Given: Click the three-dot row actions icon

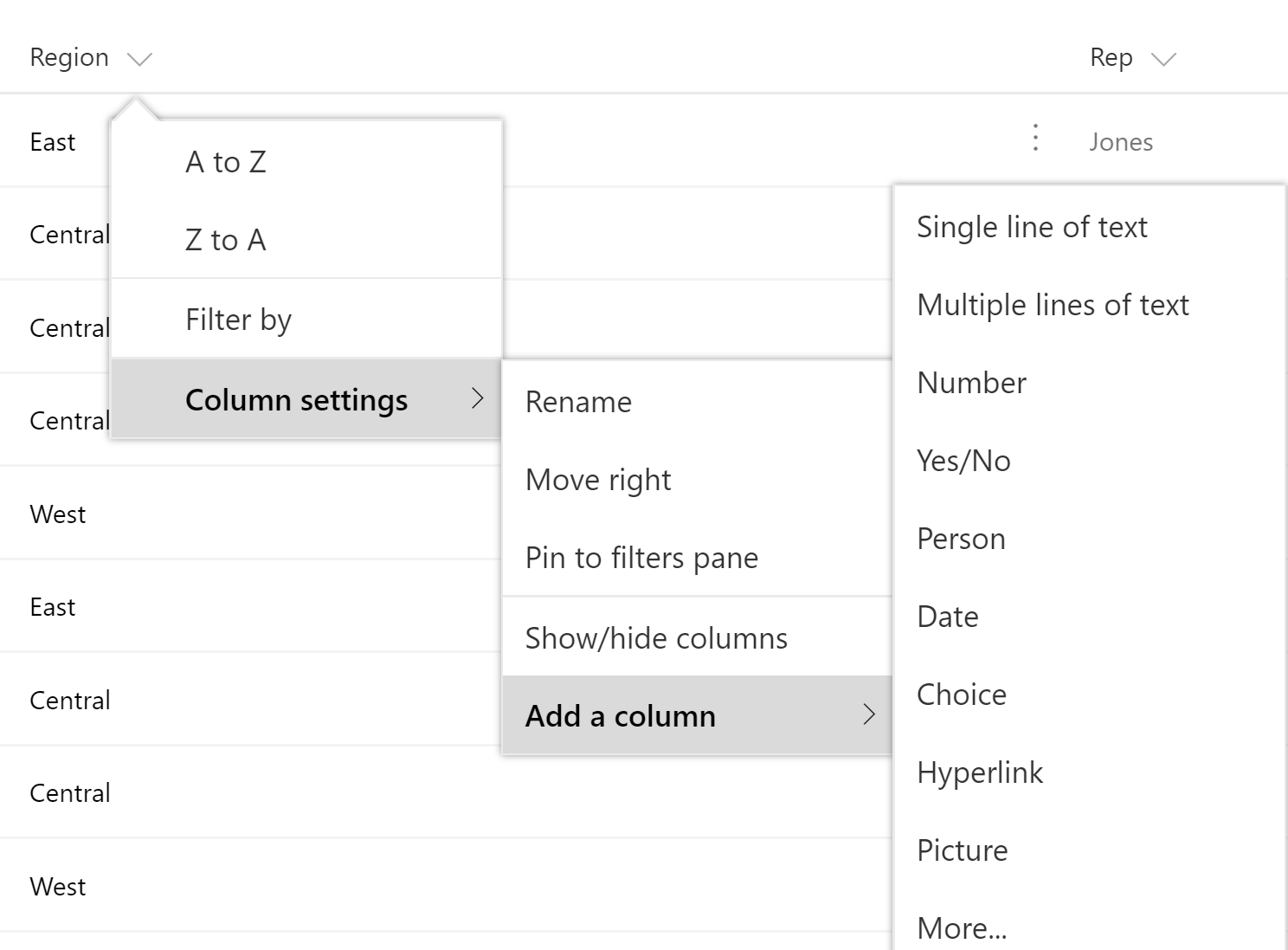Looking at the screenshot, I should pyautogui.click(x=1035, y=139).
